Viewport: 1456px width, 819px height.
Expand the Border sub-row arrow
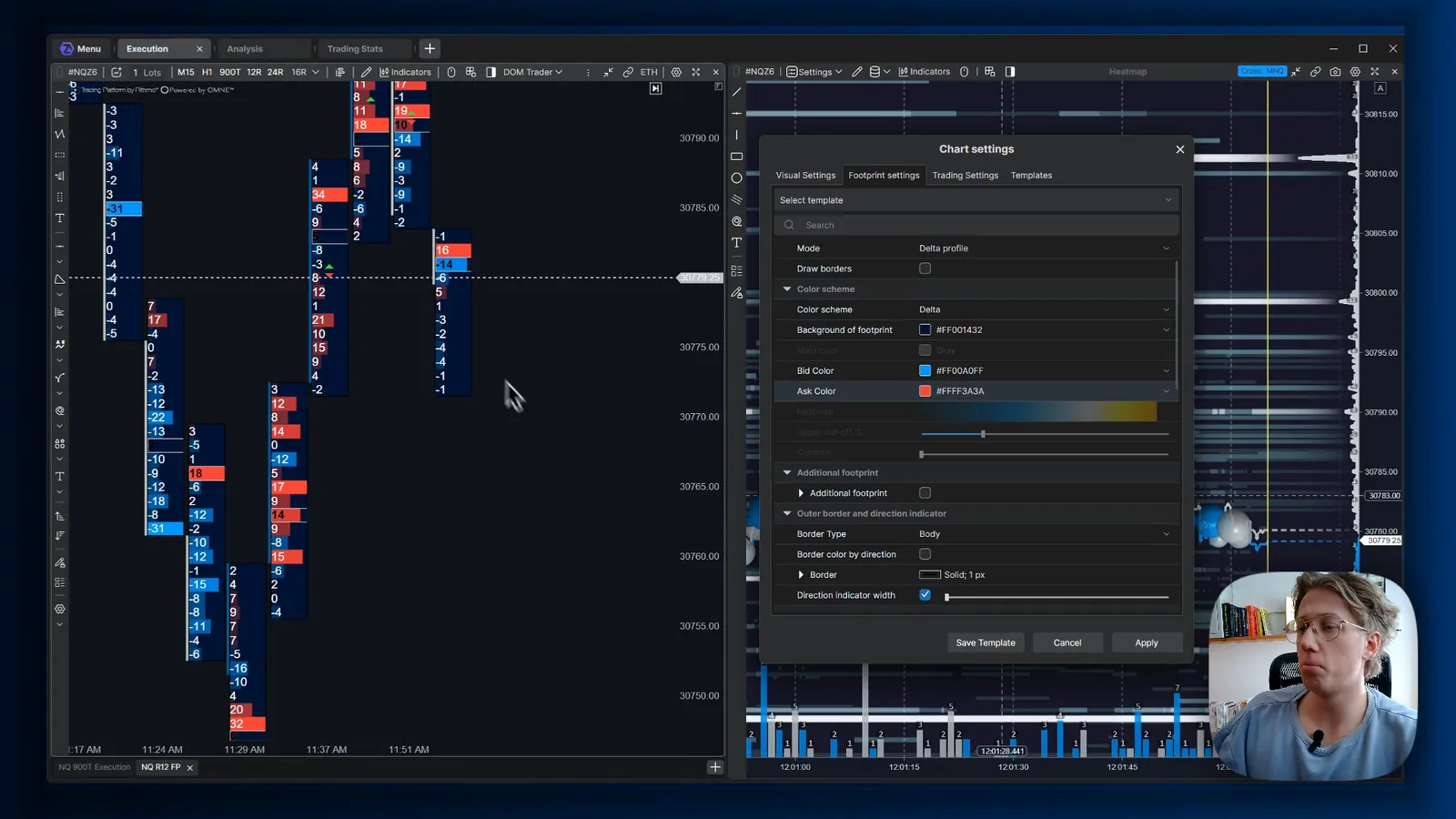(801, 575)
